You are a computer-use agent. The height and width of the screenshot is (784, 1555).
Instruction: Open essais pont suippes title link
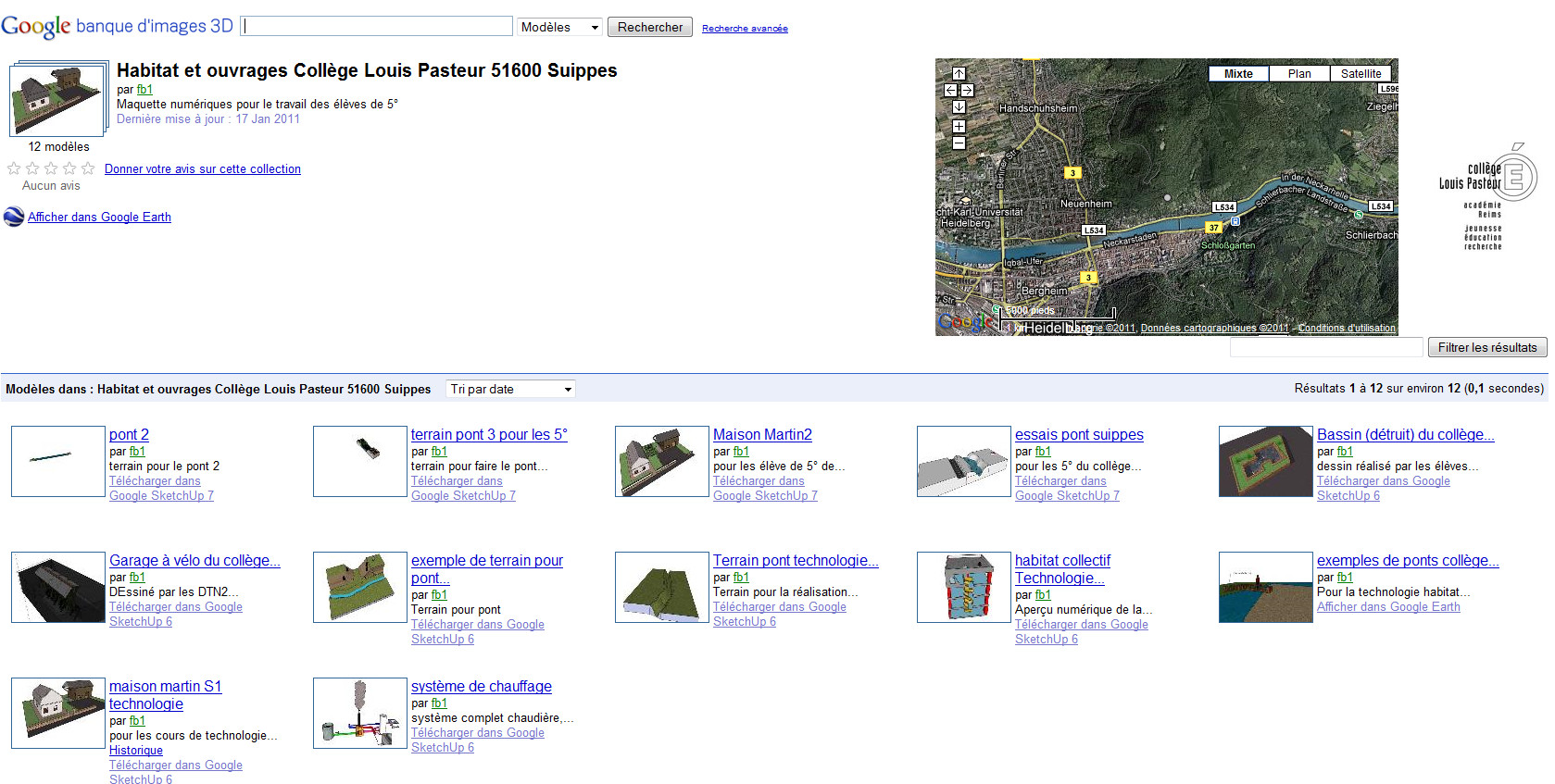pos(1079,434)
